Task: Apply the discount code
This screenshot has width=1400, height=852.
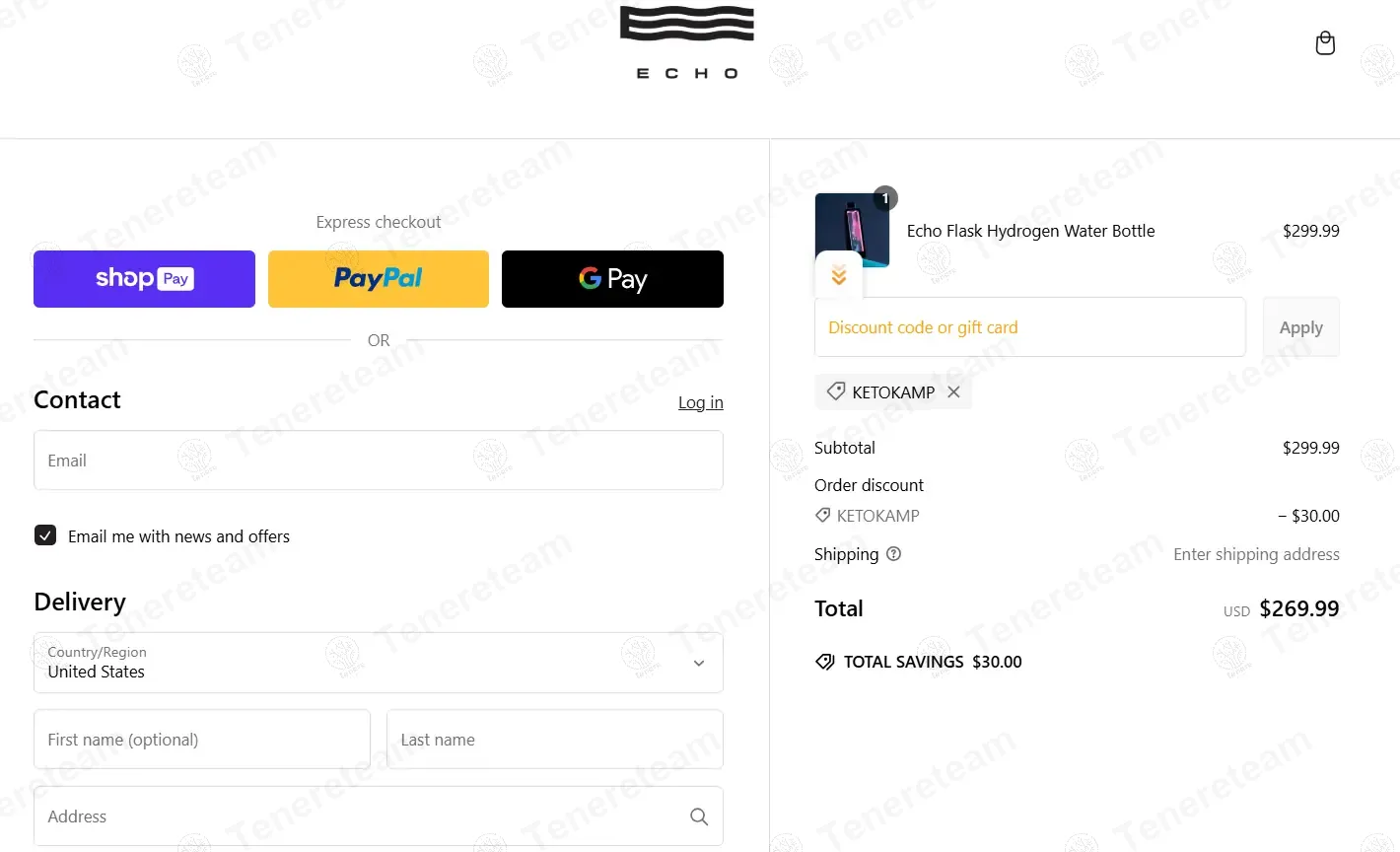Action: pyautogui.click(x=1301, y=327)
